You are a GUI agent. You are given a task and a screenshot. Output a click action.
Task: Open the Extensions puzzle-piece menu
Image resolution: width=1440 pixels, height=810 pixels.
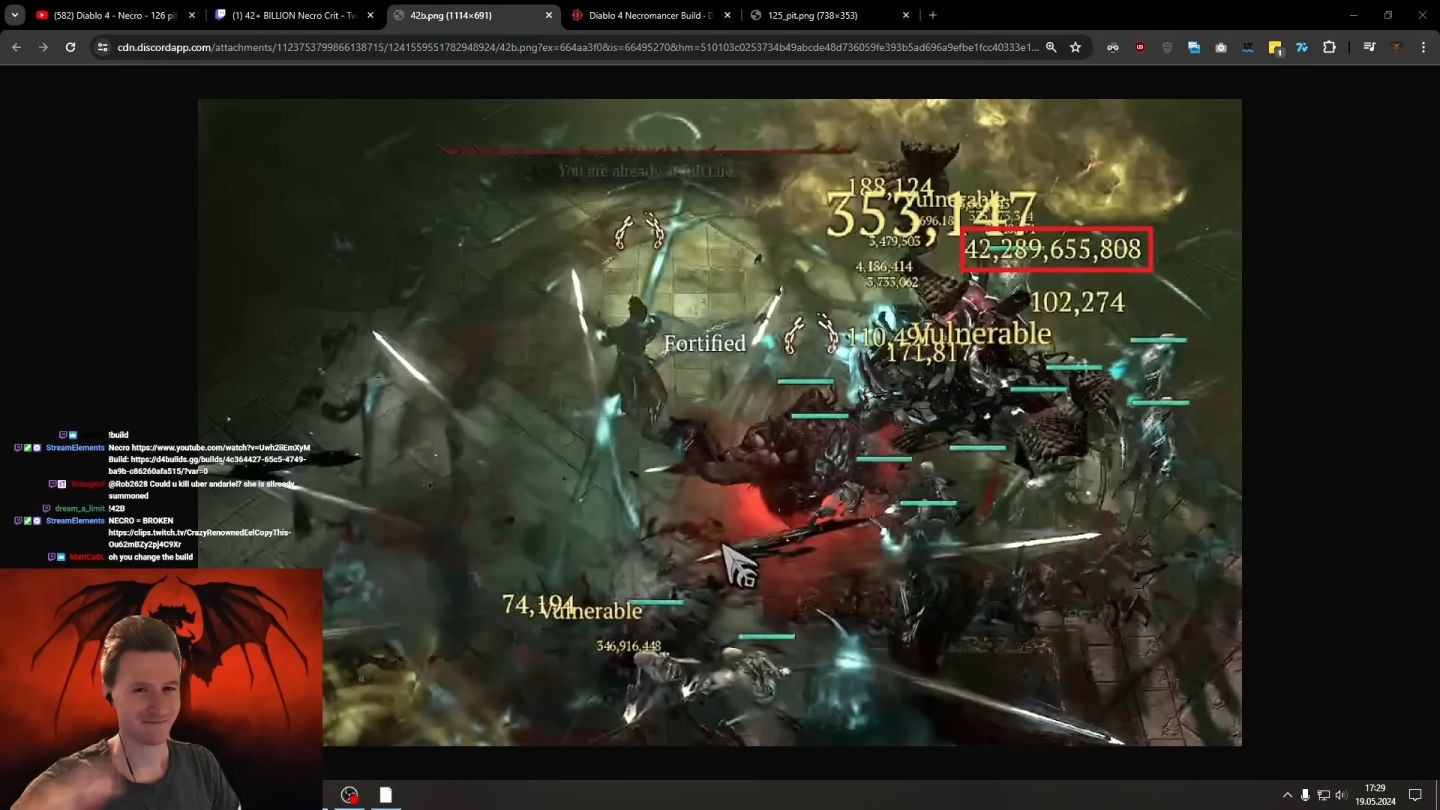tap(1329, 47)
